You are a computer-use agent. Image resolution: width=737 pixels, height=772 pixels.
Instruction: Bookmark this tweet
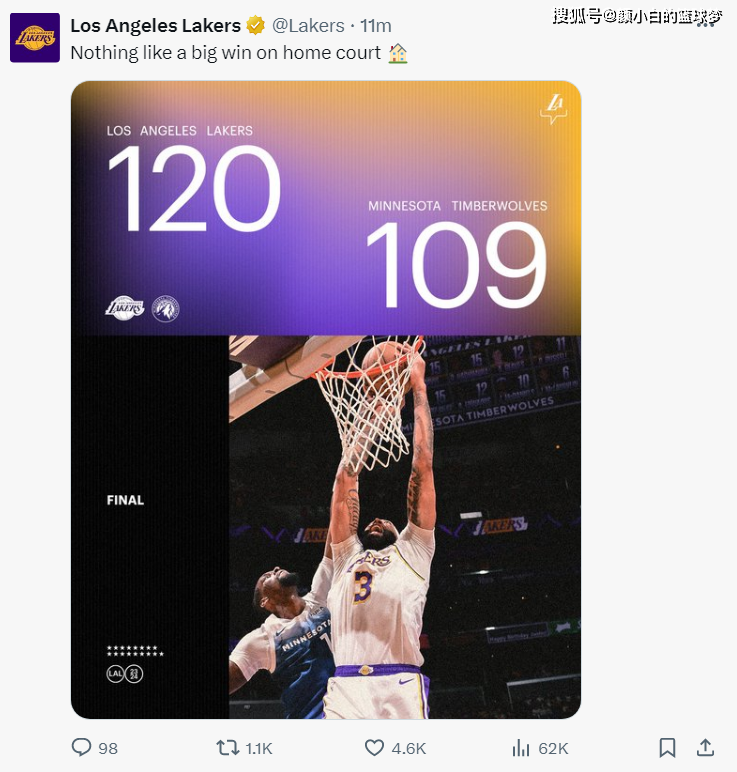tap(667, 747)
